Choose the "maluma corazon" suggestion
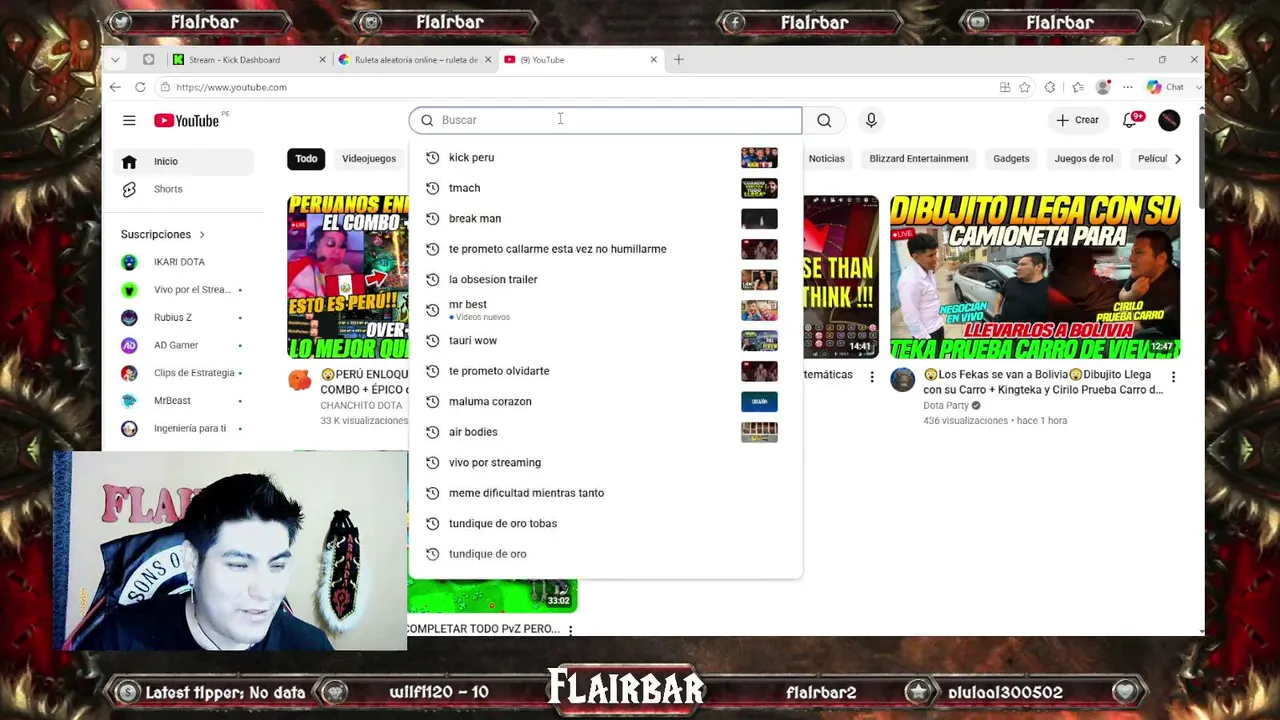The image size is (1280, 720). [605, 401]
